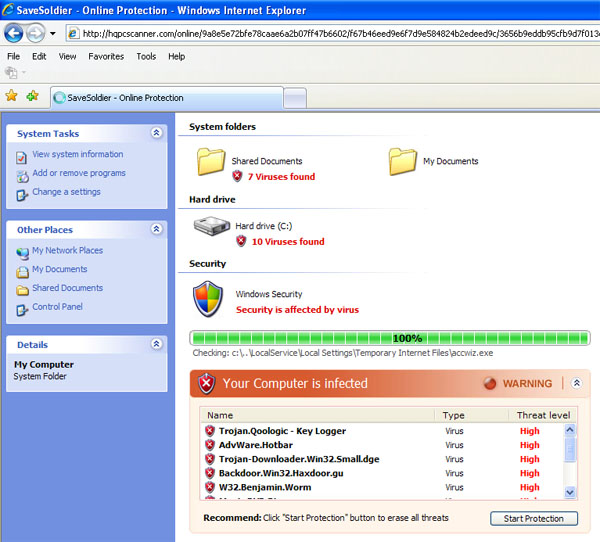Click the My Documents sidebar icon
600x542 pixels.
pyautogui.click(x=22, y=272)
